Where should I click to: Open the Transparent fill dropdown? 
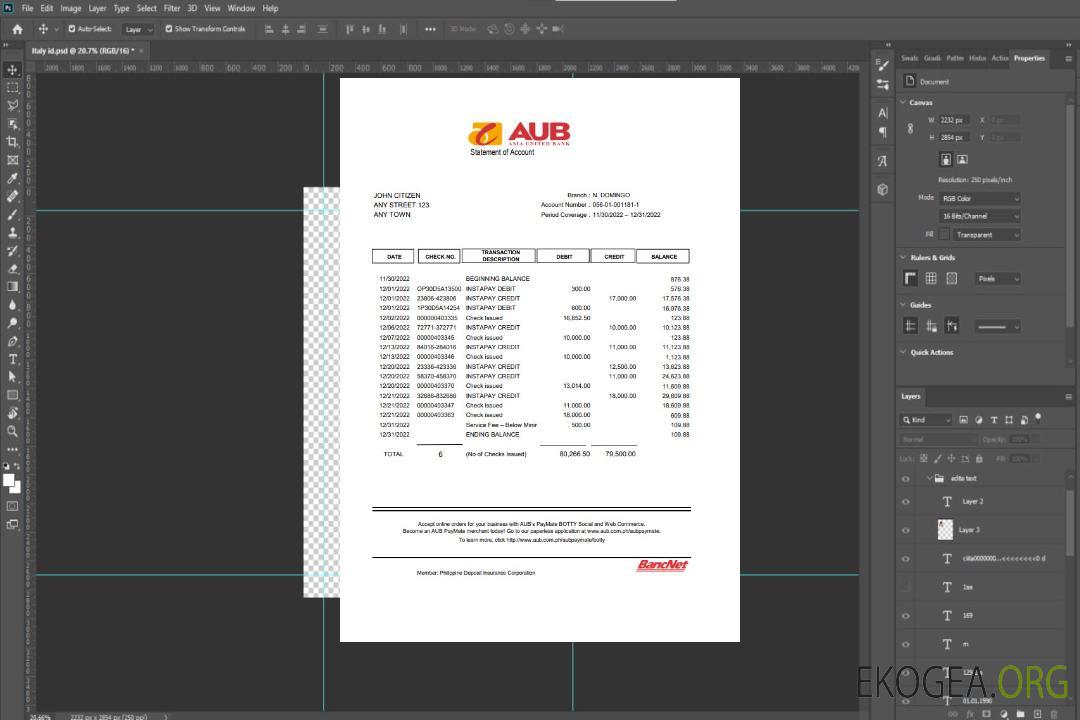986,235
